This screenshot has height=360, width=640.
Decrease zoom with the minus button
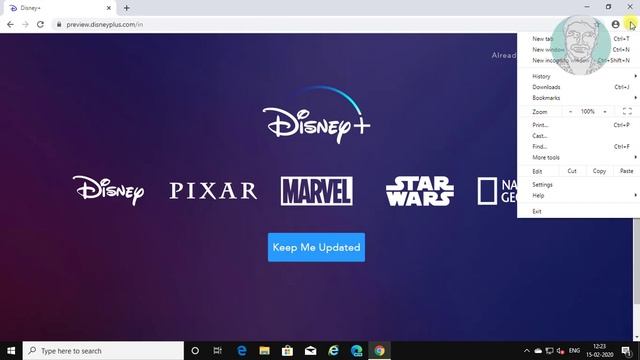click(571, 111)
